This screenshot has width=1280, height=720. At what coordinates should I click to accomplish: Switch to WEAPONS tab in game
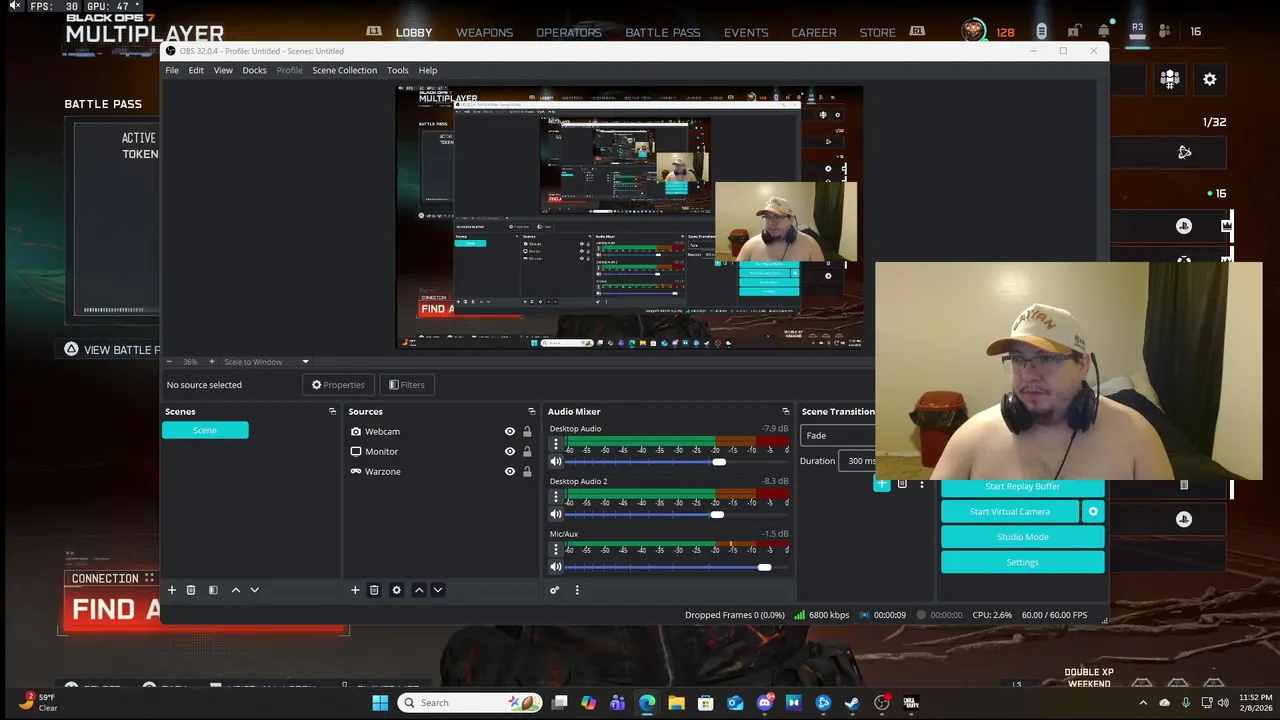tap(484, 32)
